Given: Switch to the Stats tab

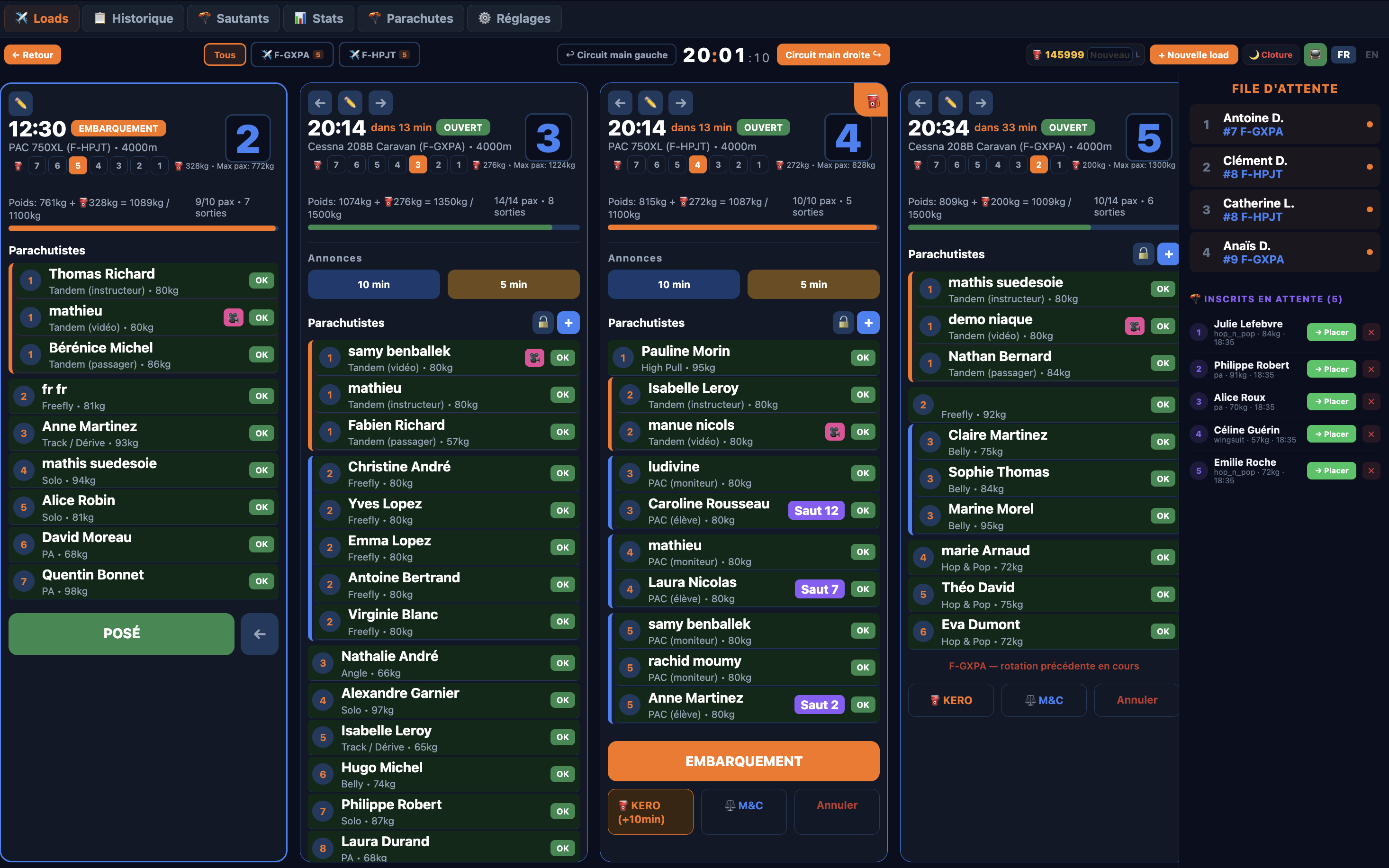Looking at the screenshot, I should (x=318, y=18).
